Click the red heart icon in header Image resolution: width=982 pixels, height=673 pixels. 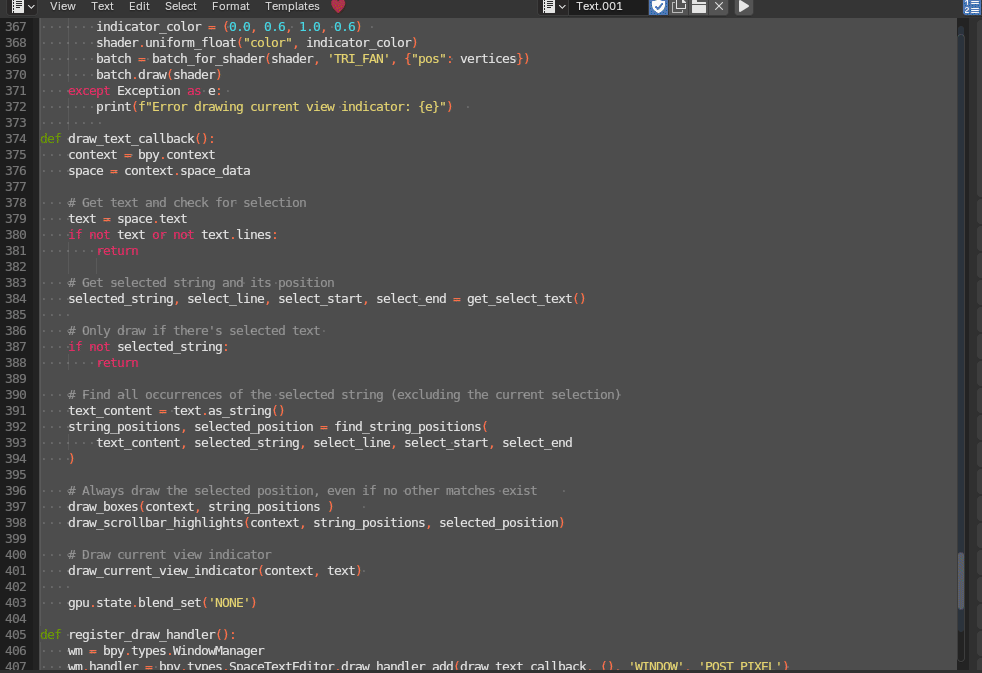pos(338,6)
